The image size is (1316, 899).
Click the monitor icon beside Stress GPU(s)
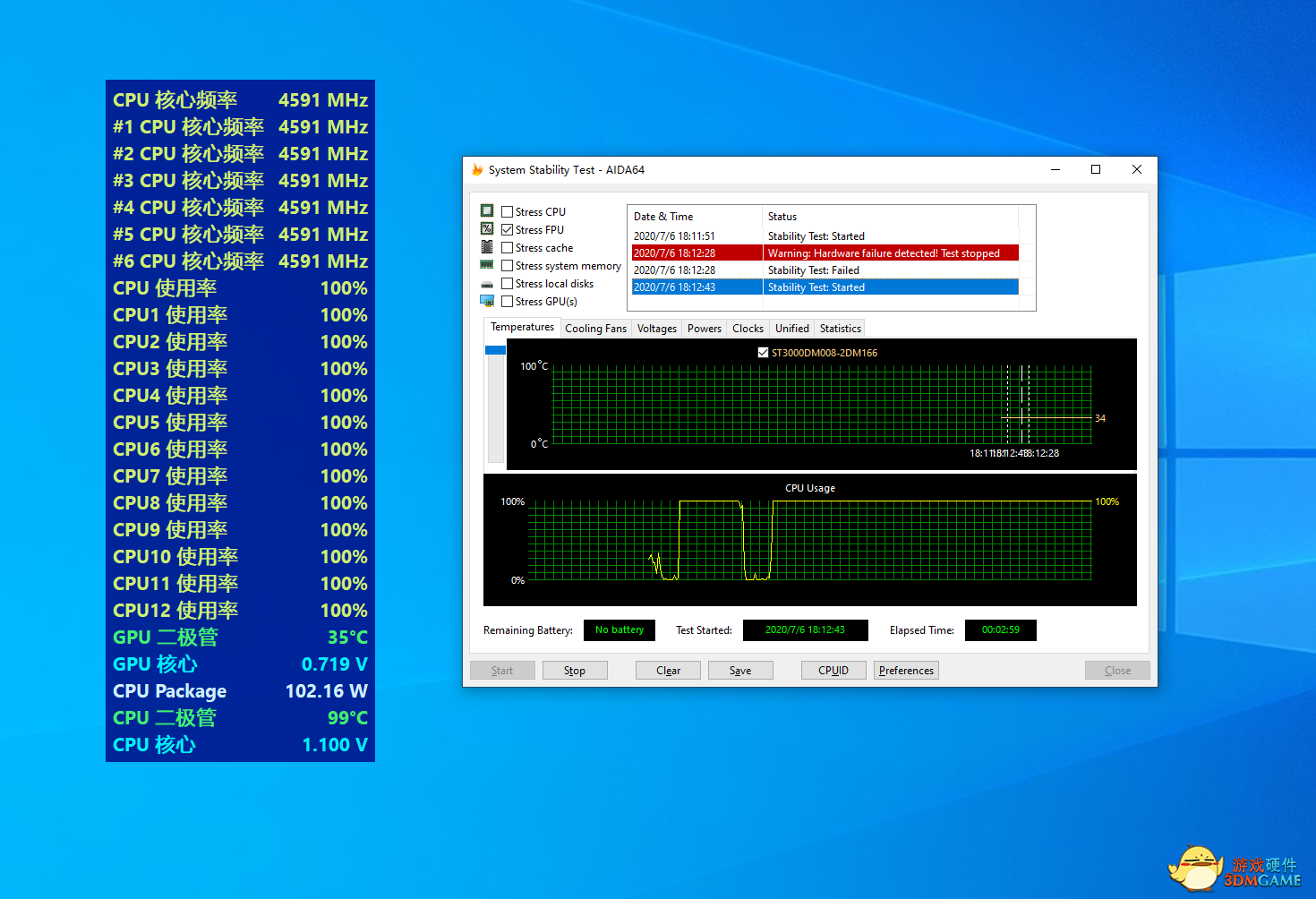(x=487, y=301)
